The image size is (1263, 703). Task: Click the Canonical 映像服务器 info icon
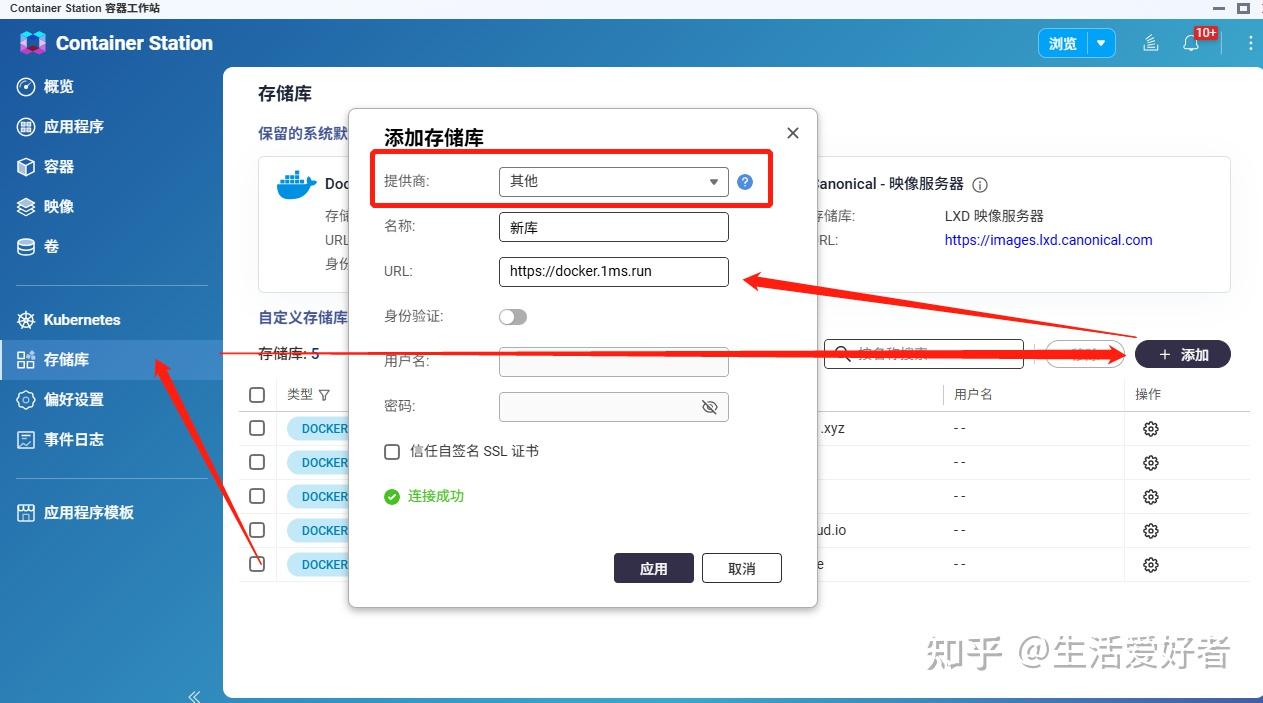click(980, 185)
